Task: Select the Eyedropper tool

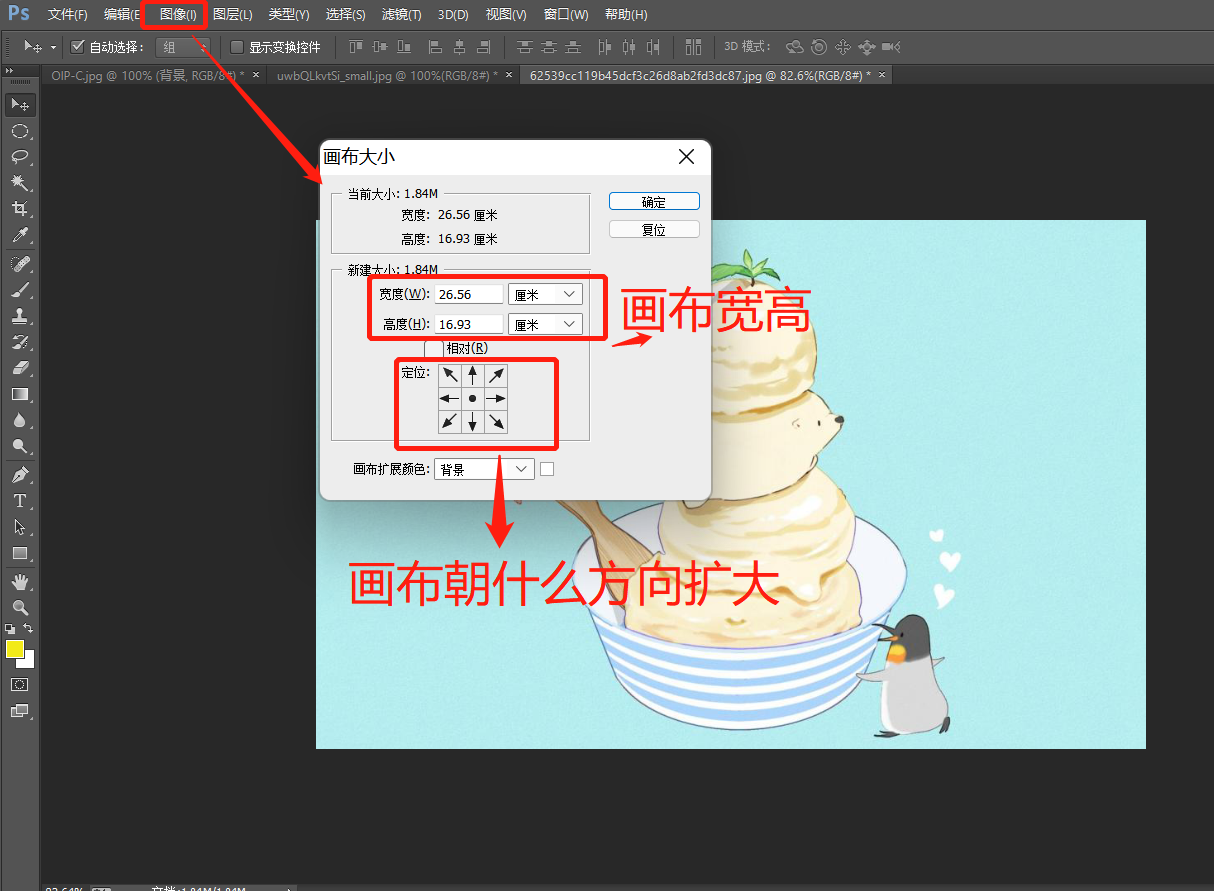Action: click(20, 235)
